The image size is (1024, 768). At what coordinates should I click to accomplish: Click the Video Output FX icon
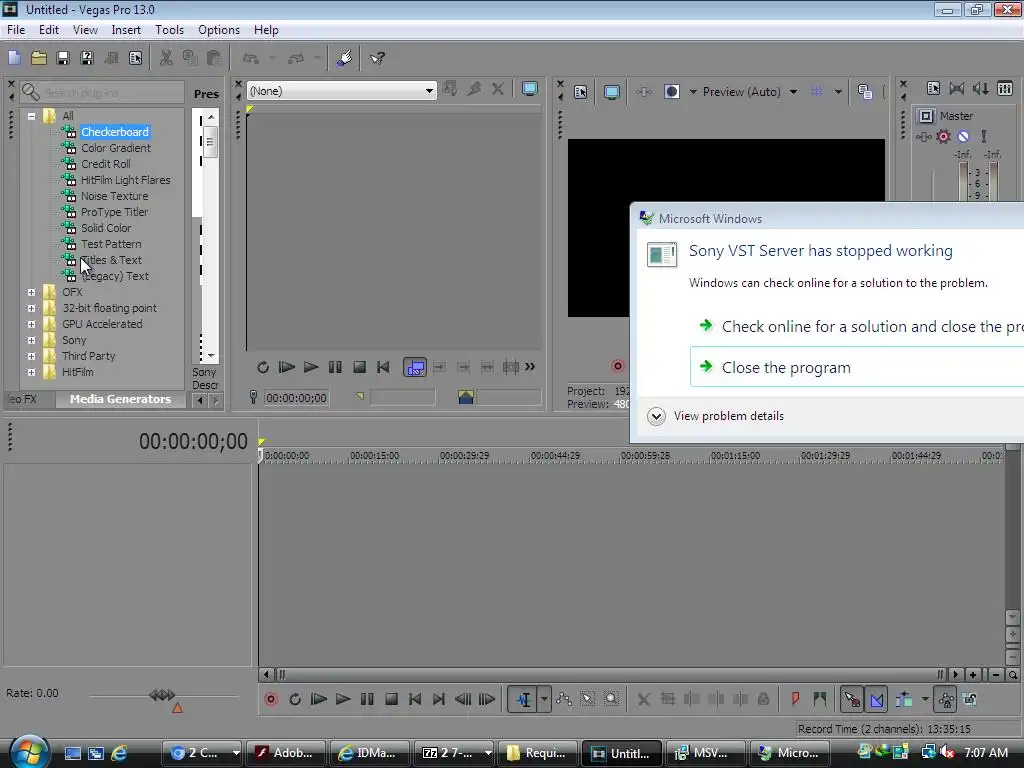click(643, 92)
